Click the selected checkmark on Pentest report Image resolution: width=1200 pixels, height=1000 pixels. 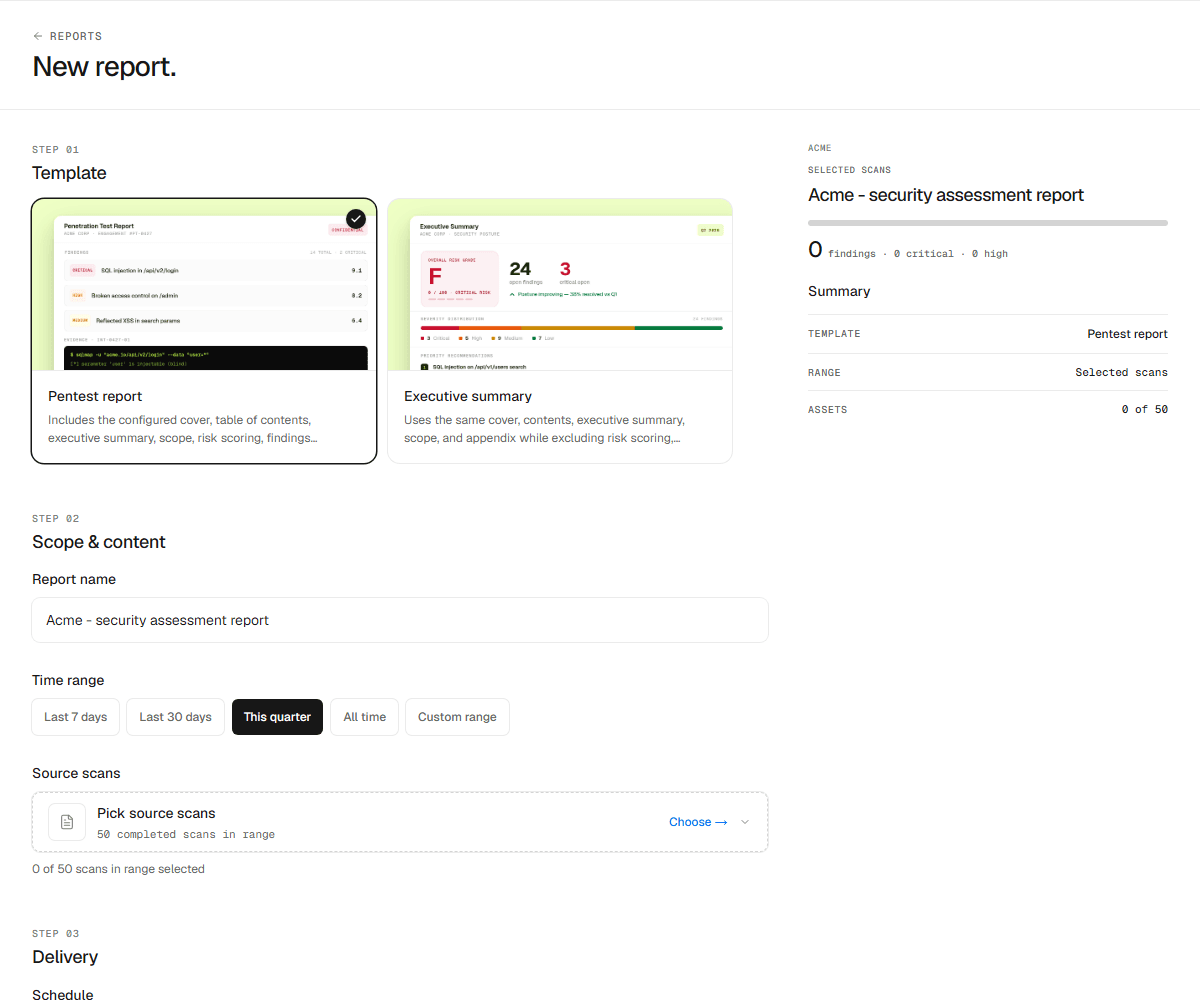tap(356, 218)
